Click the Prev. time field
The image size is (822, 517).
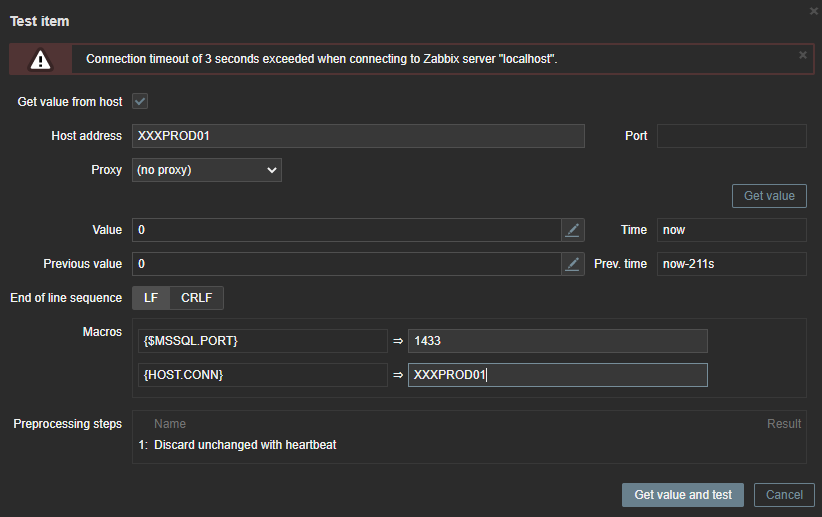[731, 264]
